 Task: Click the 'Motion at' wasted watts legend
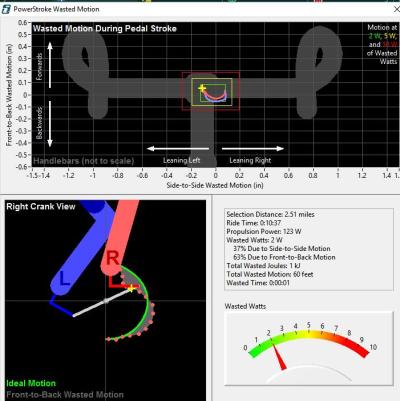(x=382, y=44)
